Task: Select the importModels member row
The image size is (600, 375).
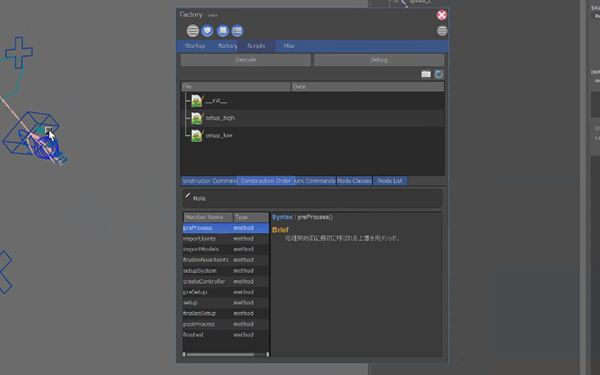Action: point(226,249)
